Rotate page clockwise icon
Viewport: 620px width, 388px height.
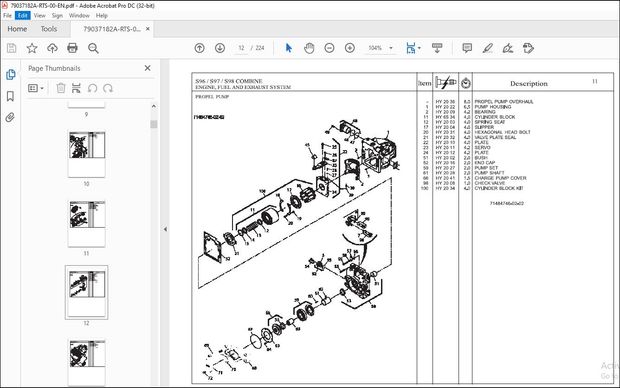pos(108,88)
